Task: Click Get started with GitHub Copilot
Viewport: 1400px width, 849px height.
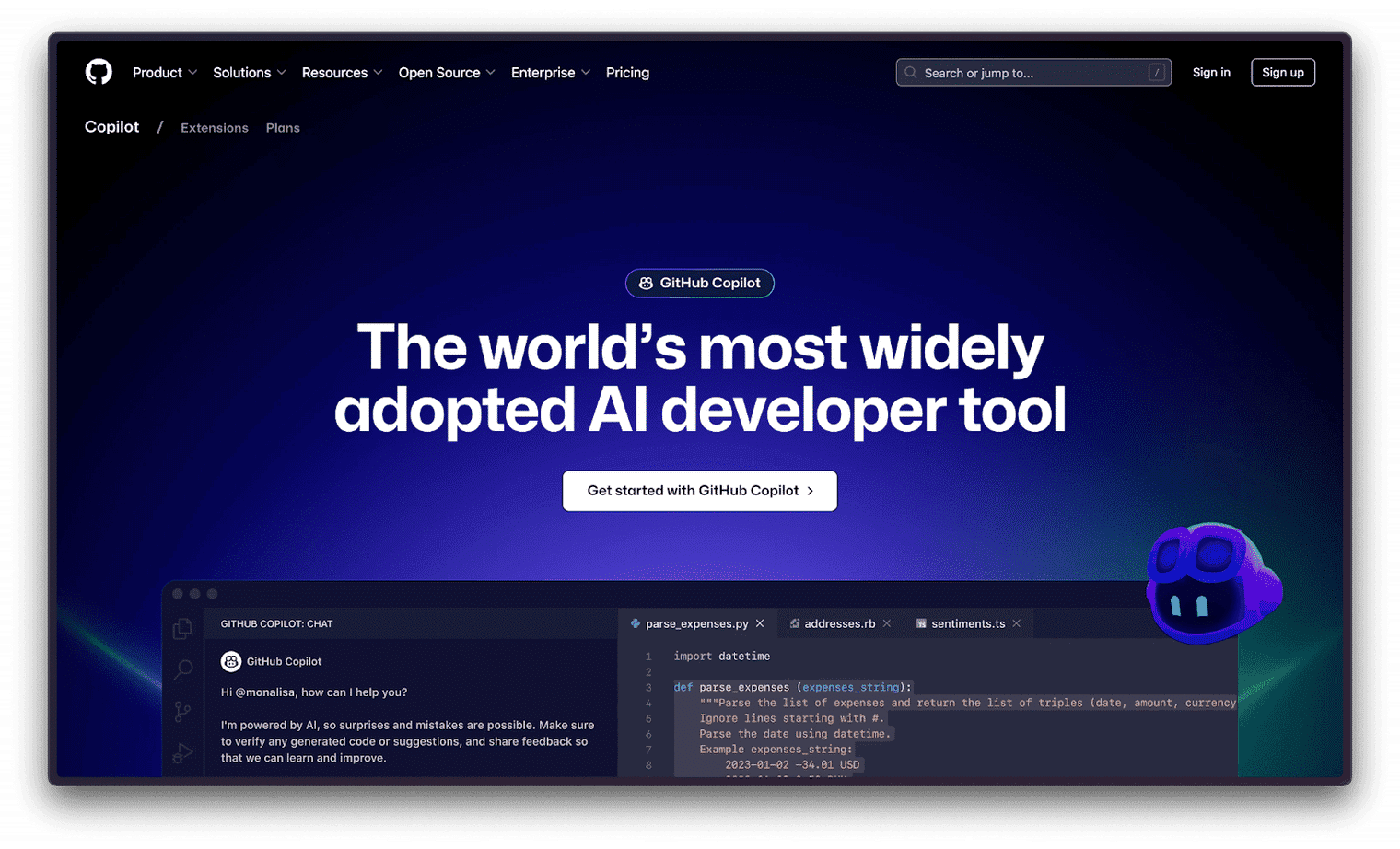Action: 700,491
